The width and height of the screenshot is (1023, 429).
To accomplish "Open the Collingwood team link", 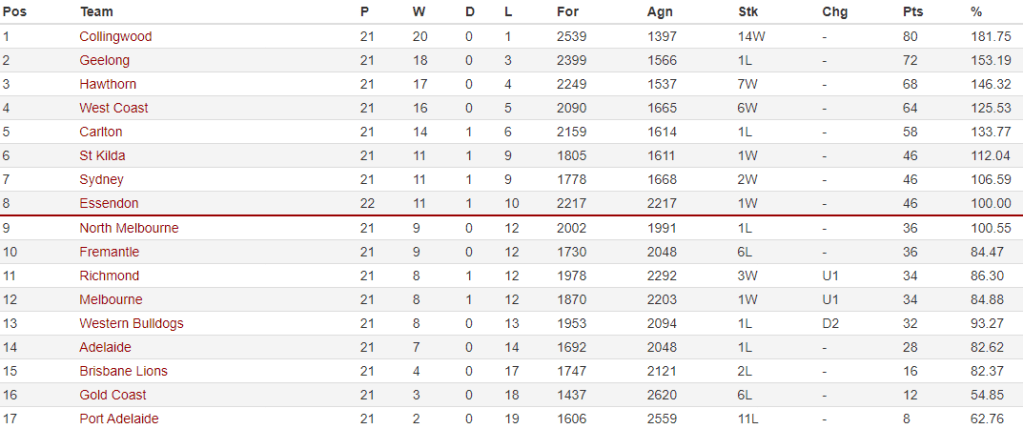I will click(x=115, y=36).
